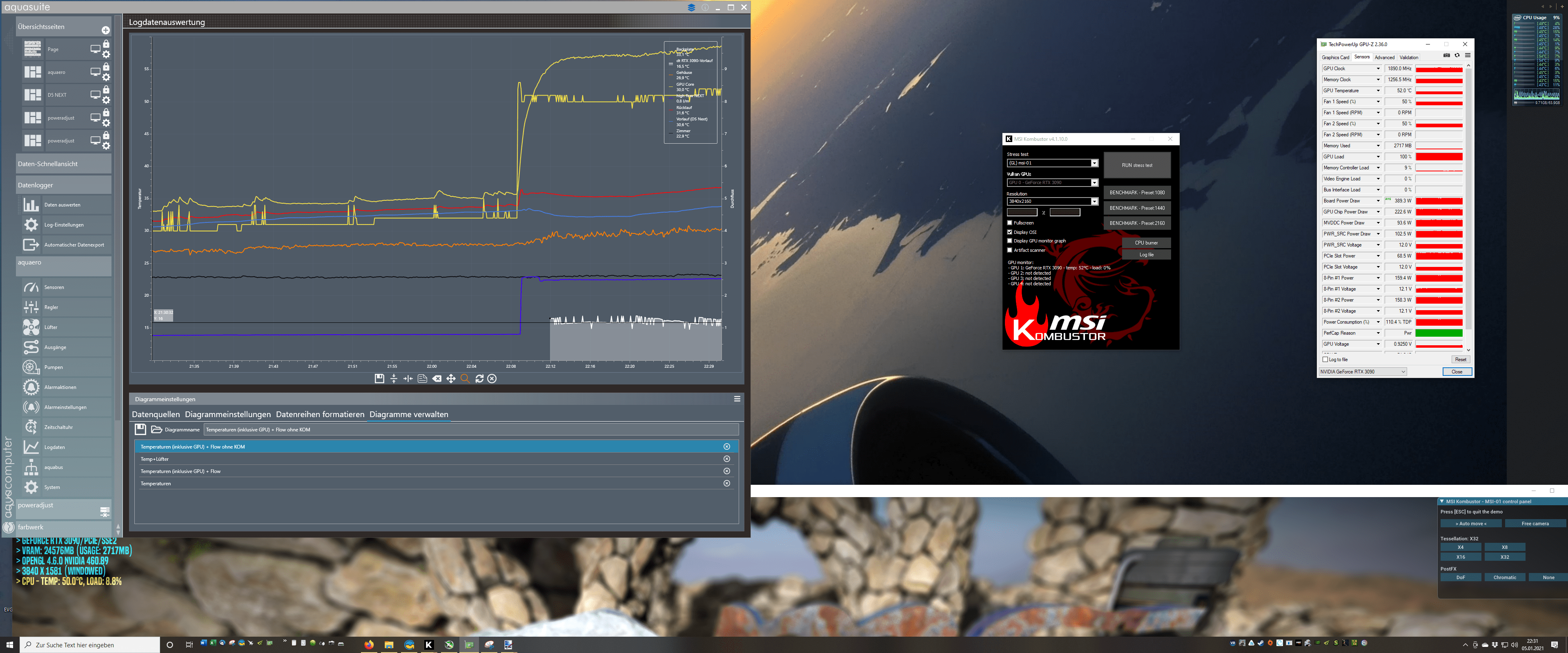1568x653 pixels.
Task: Click the Diagrammname text field
Action: tap(470, 430)
